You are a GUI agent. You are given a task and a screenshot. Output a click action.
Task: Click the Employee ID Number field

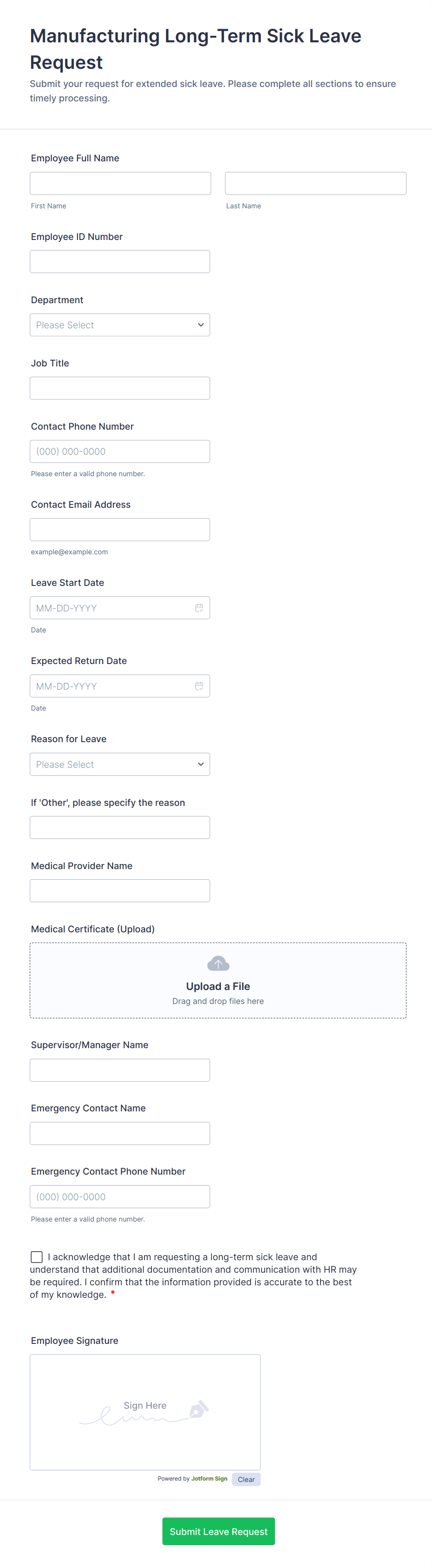click(120, 262)
